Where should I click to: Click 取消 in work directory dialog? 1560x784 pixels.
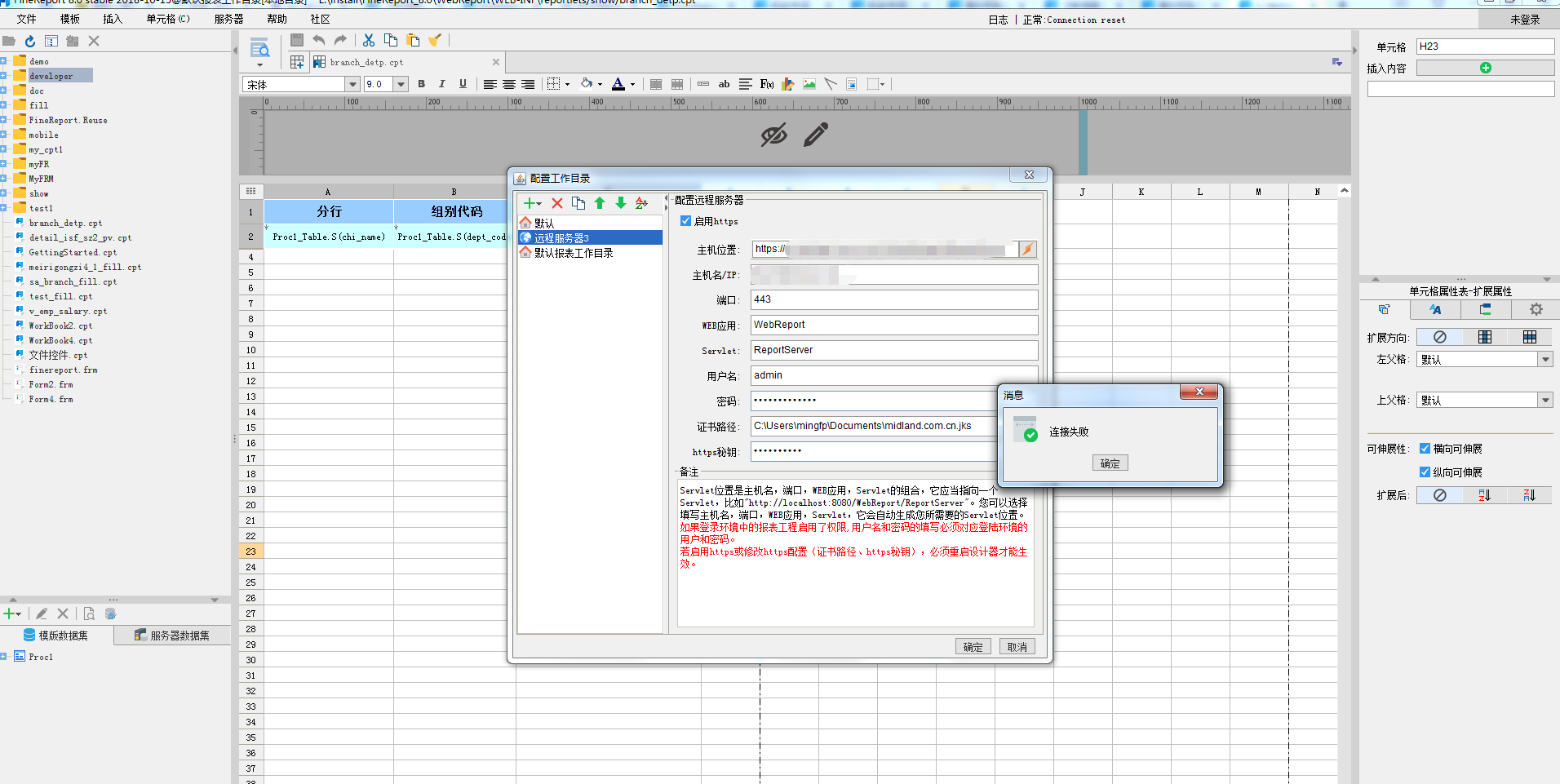tap(1017, 647)
